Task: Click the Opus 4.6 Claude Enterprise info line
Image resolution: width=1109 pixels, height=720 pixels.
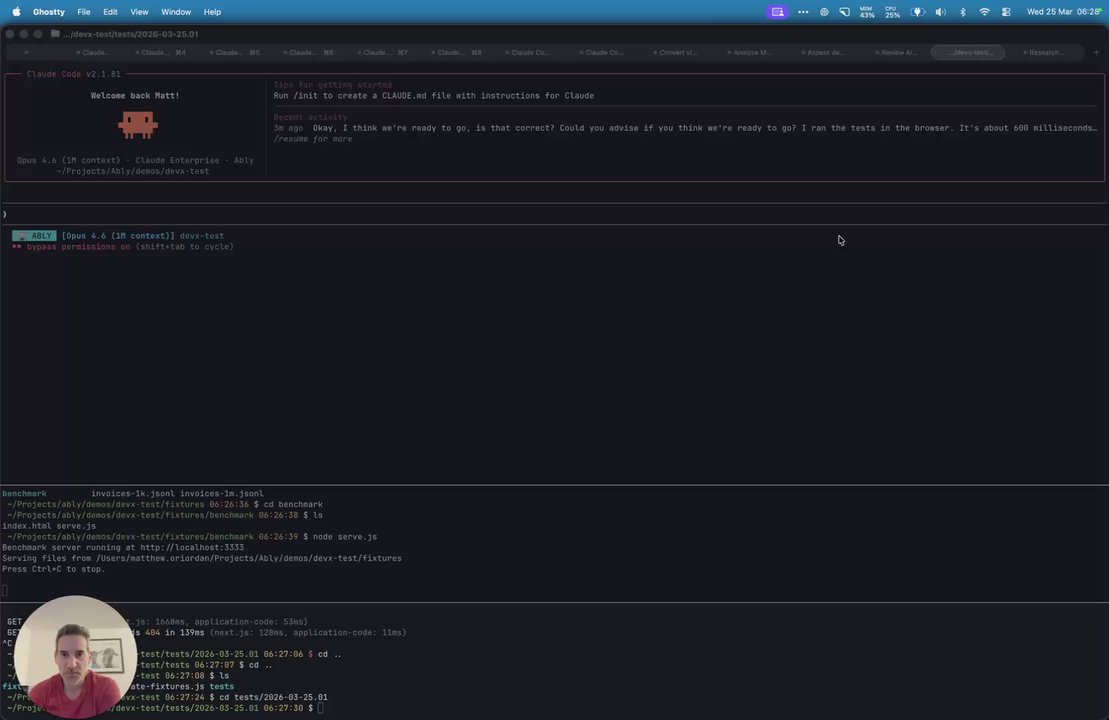Action: click(135, 161)
